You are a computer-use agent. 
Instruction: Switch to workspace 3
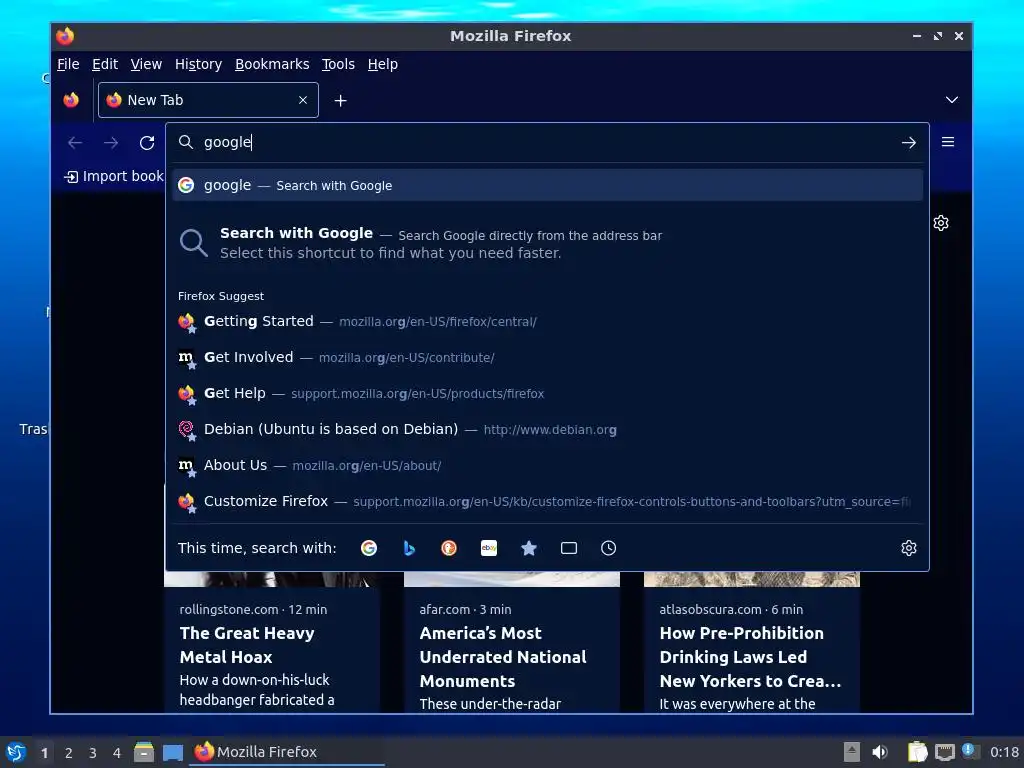click(x=93, y=753)
